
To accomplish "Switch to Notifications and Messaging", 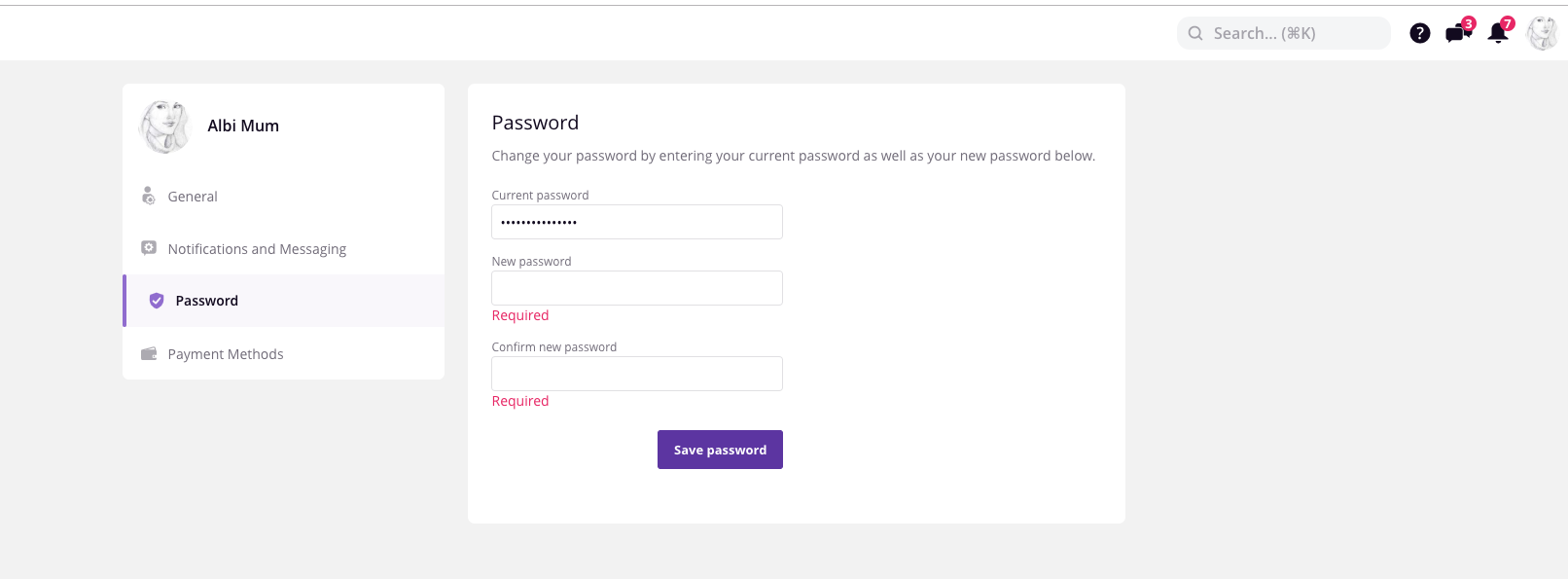I will (x=257, y=249).
